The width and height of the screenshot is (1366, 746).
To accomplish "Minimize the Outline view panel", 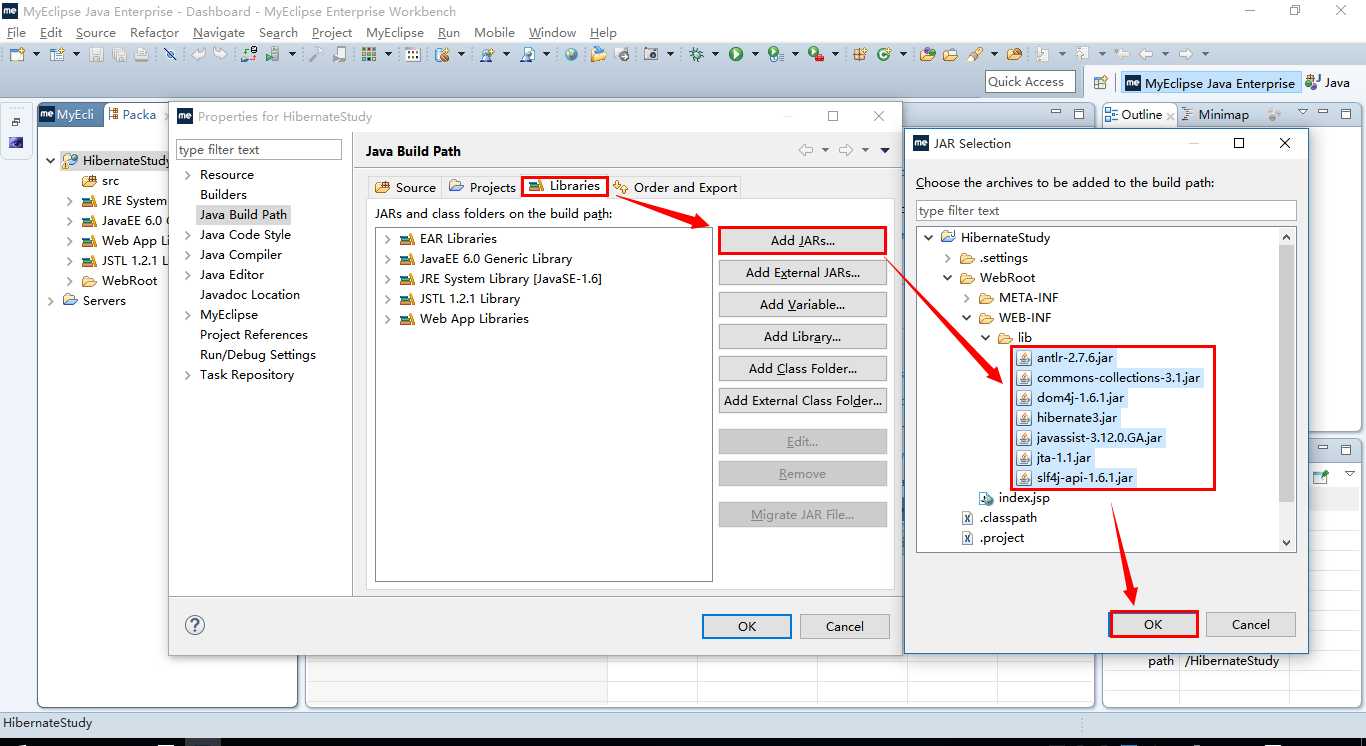I will click(1323, 112).
